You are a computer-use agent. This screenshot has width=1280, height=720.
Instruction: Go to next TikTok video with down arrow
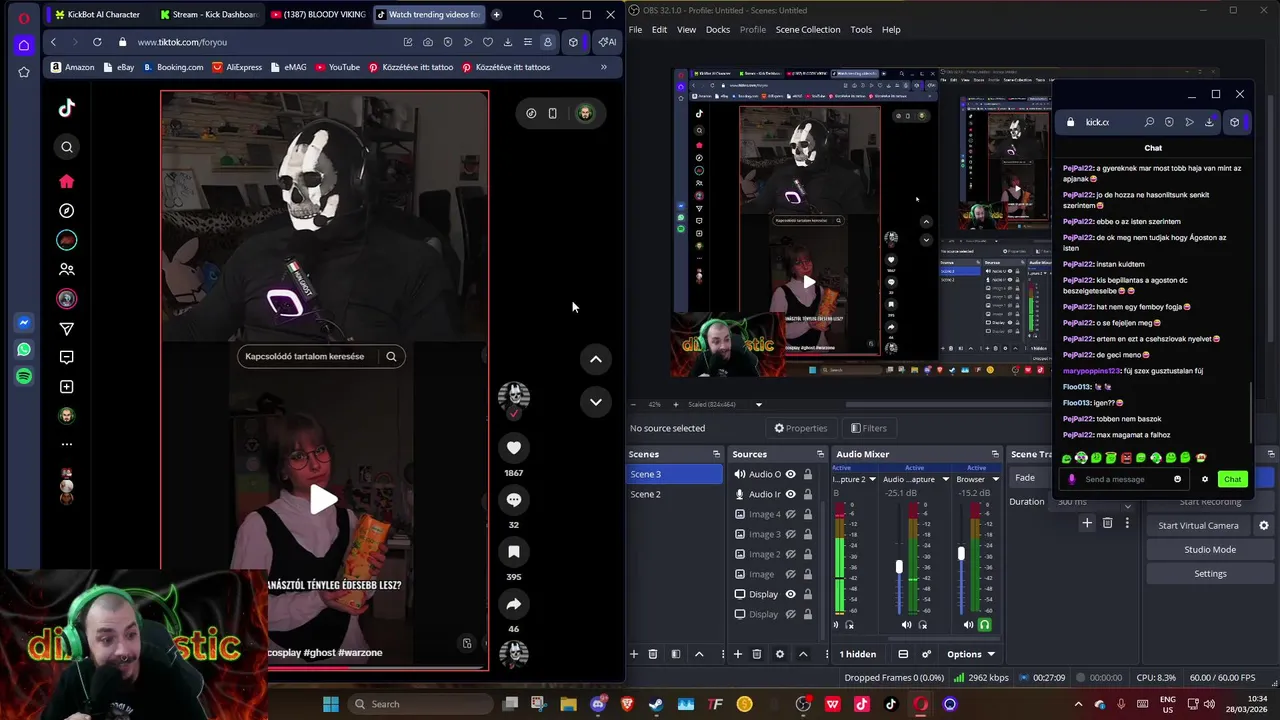point(596,402)
